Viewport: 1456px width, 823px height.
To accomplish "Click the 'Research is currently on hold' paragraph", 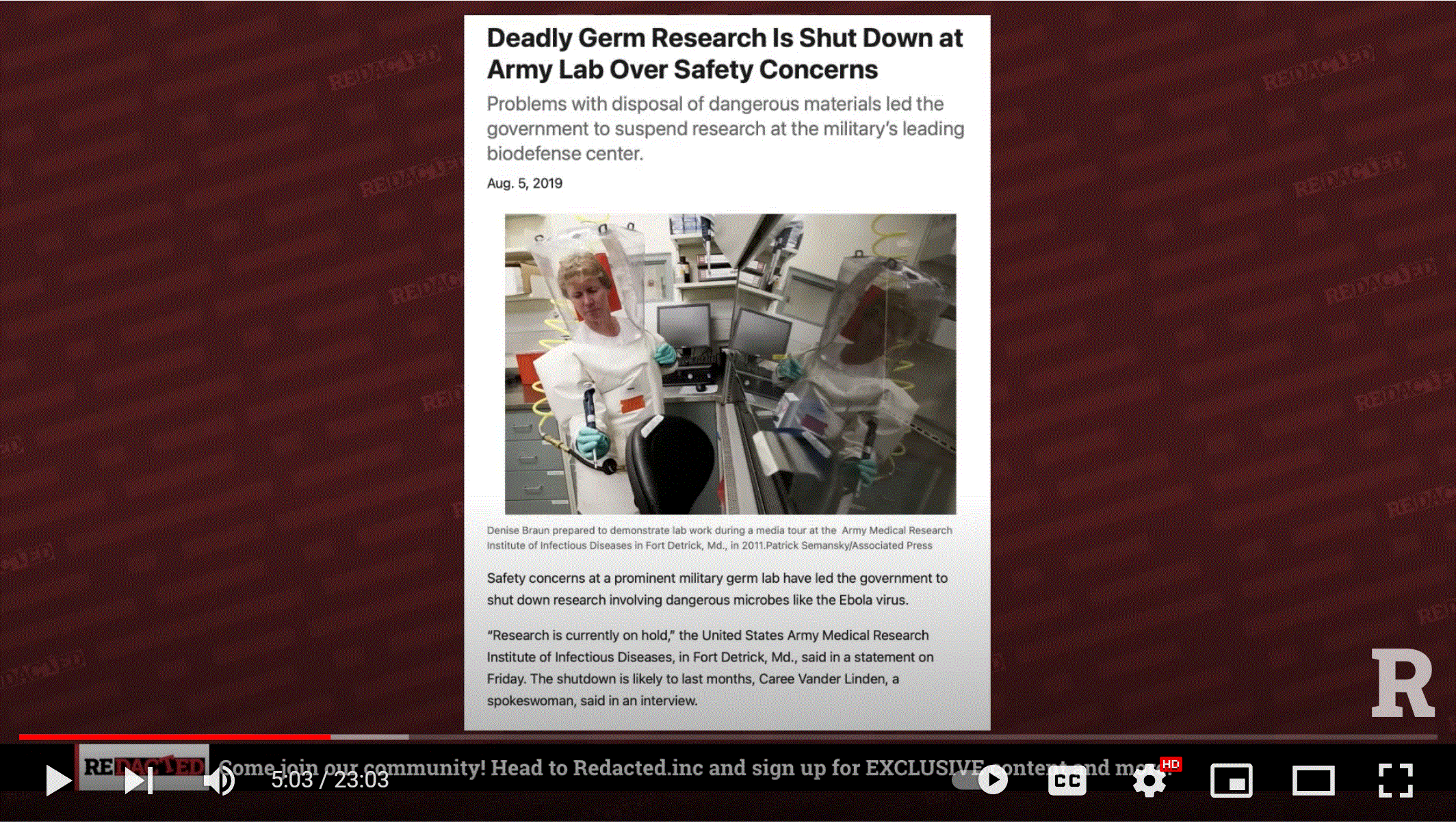I will (710, 668).
